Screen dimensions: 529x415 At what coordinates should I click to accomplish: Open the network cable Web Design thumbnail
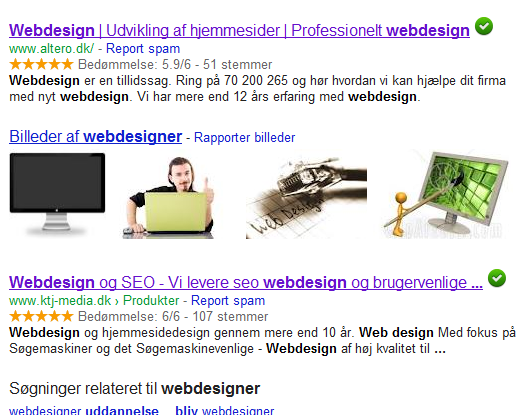coord(306,197)
